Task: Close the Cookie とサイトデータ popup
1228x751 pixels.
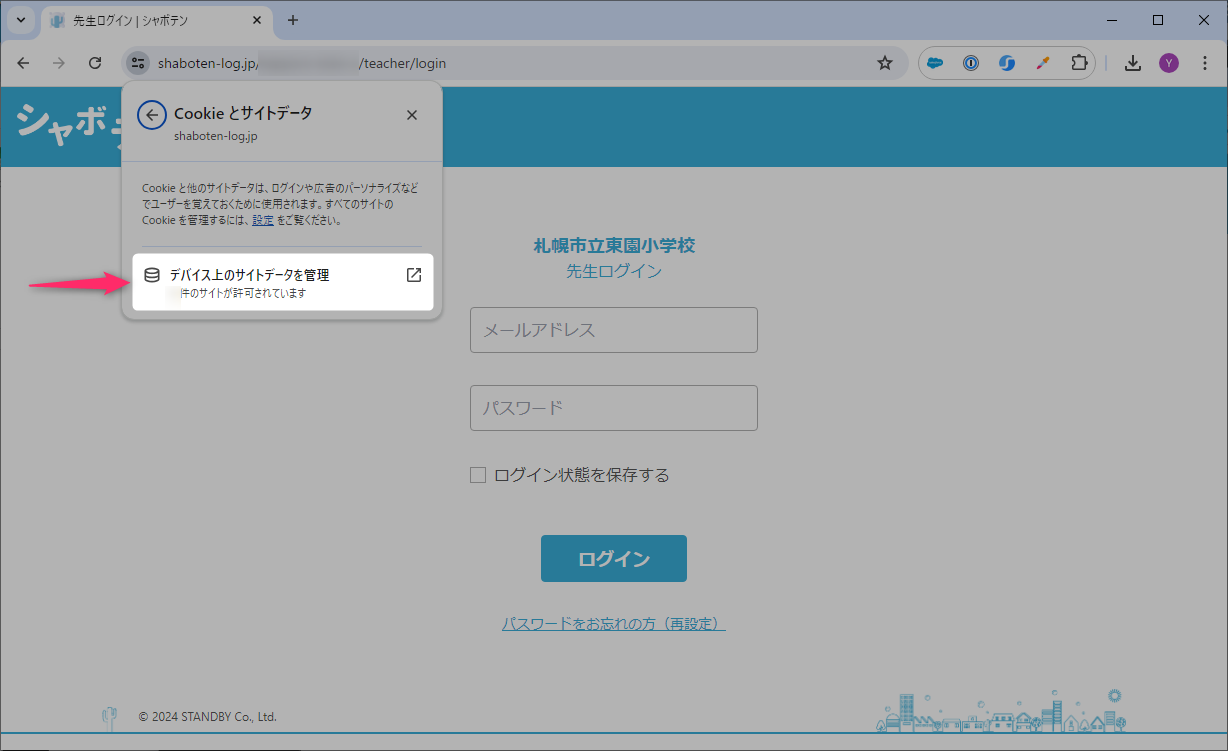Action: pos(412,115)
